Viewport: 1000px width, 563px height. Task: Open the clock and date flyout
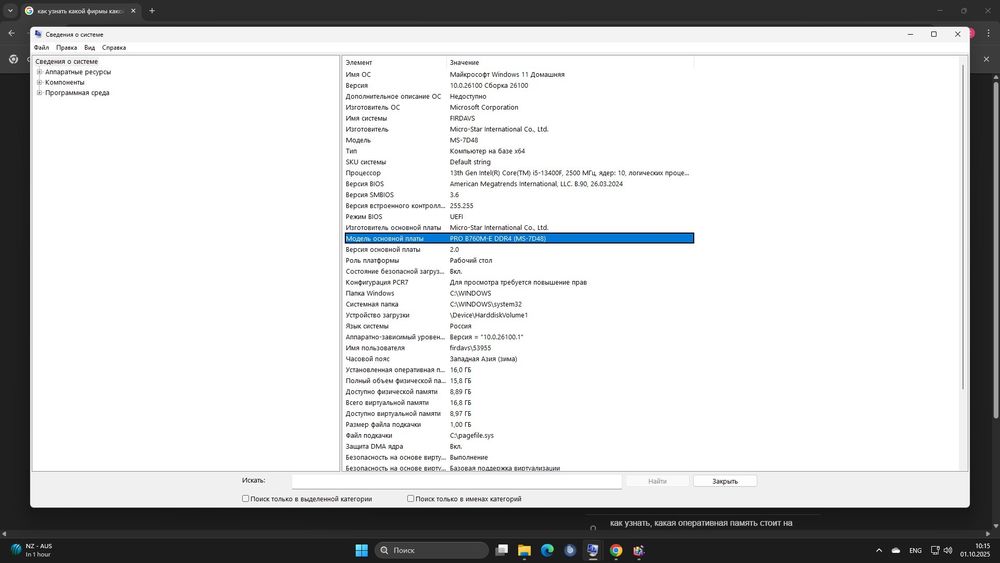click(x=975, y=550)
